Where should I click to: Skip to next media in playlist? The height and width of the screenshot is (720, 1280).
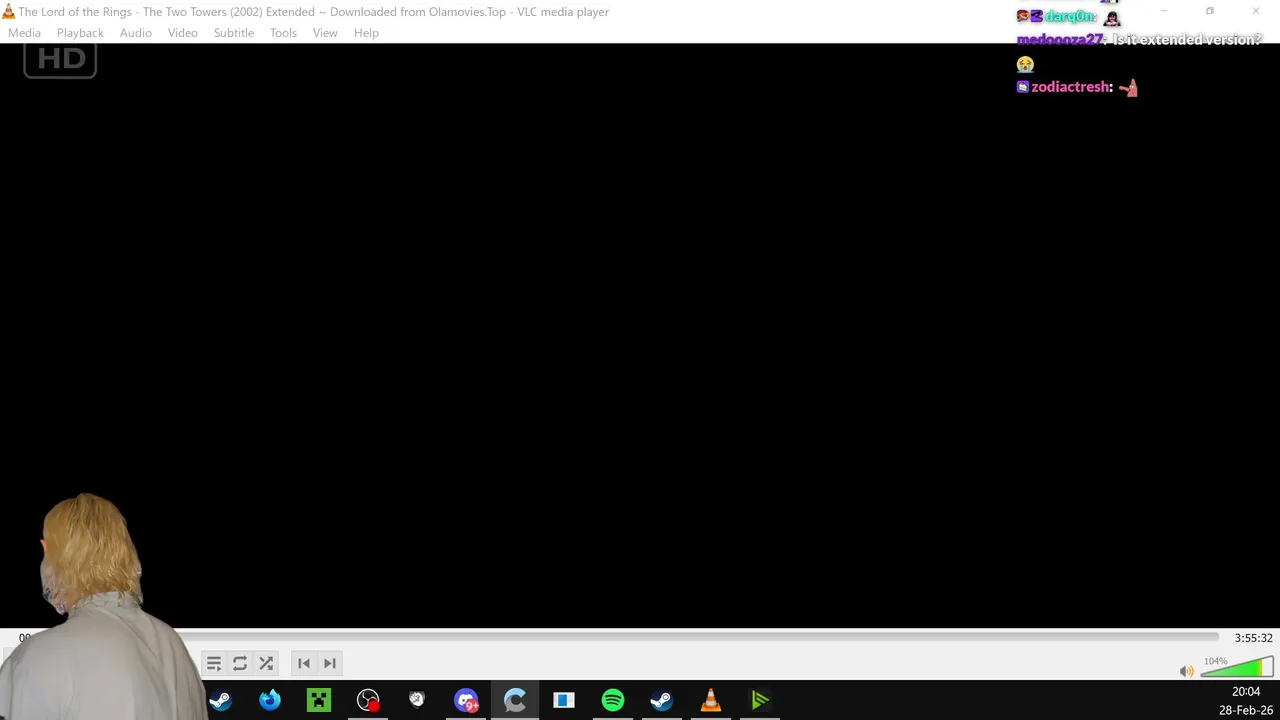[x=330, y=663]
